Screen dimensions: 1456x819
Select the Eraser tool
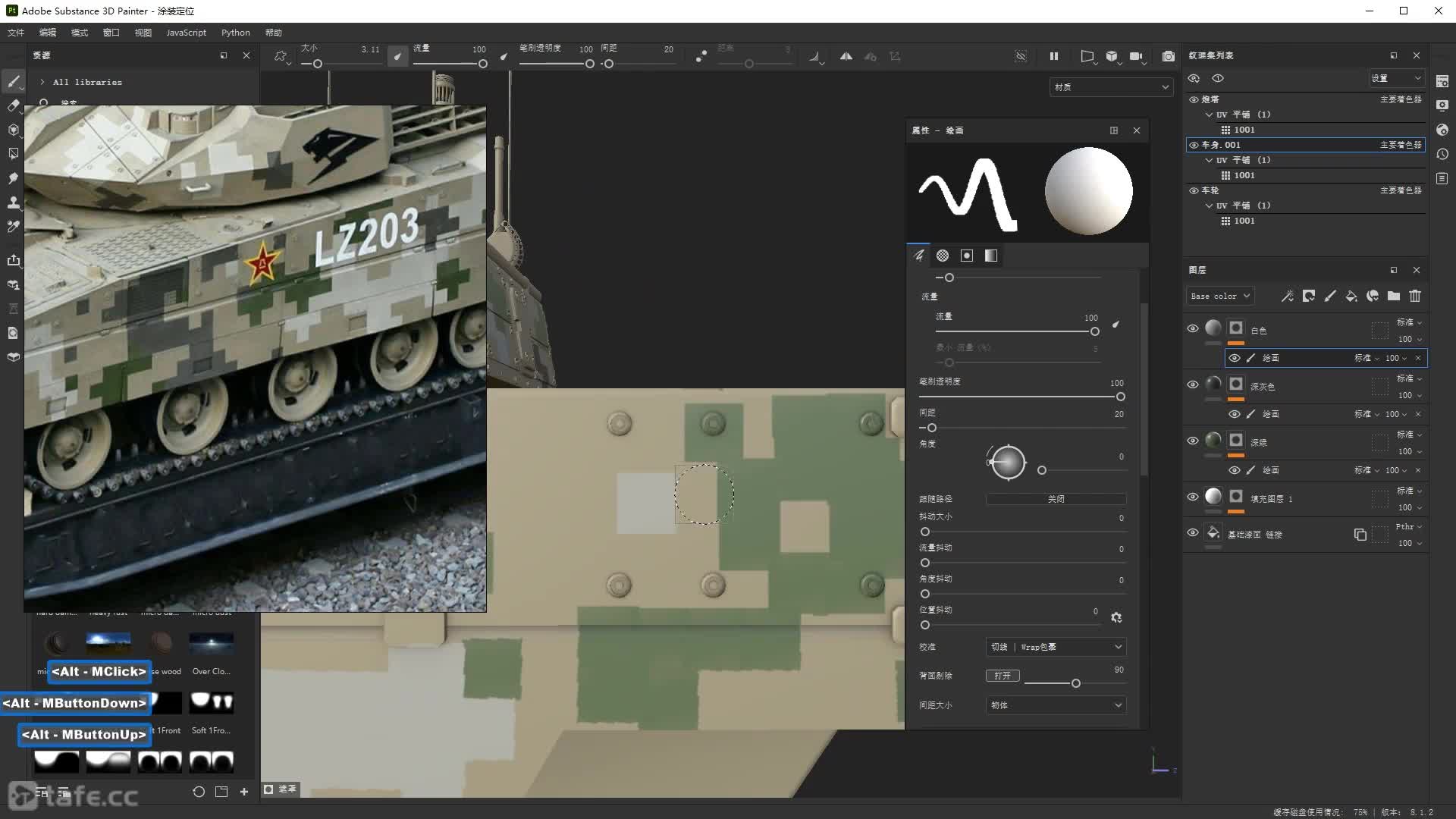(13, 105)
